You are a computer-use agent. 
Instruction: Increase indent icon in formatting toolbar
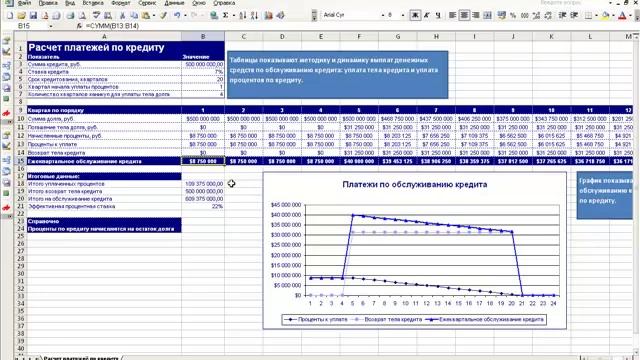point(574,16)
